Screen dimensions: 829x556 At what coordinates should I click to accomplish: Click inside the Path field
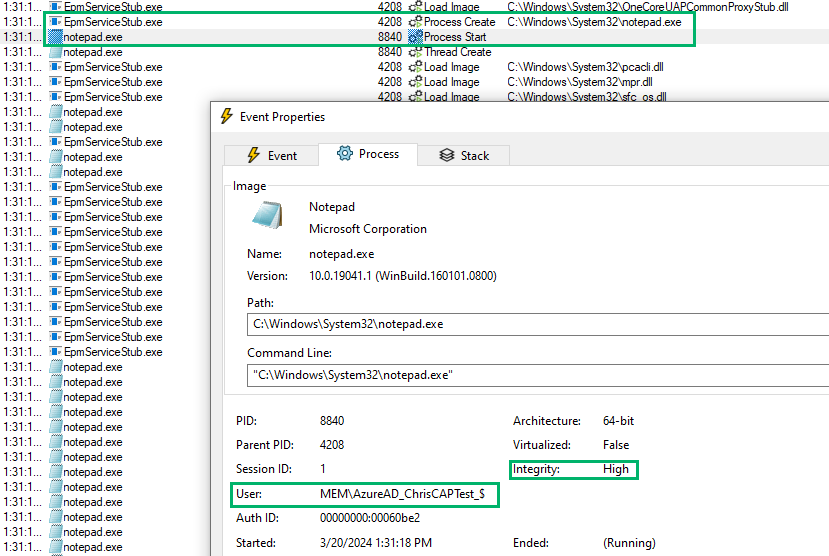tap(538, 324)
